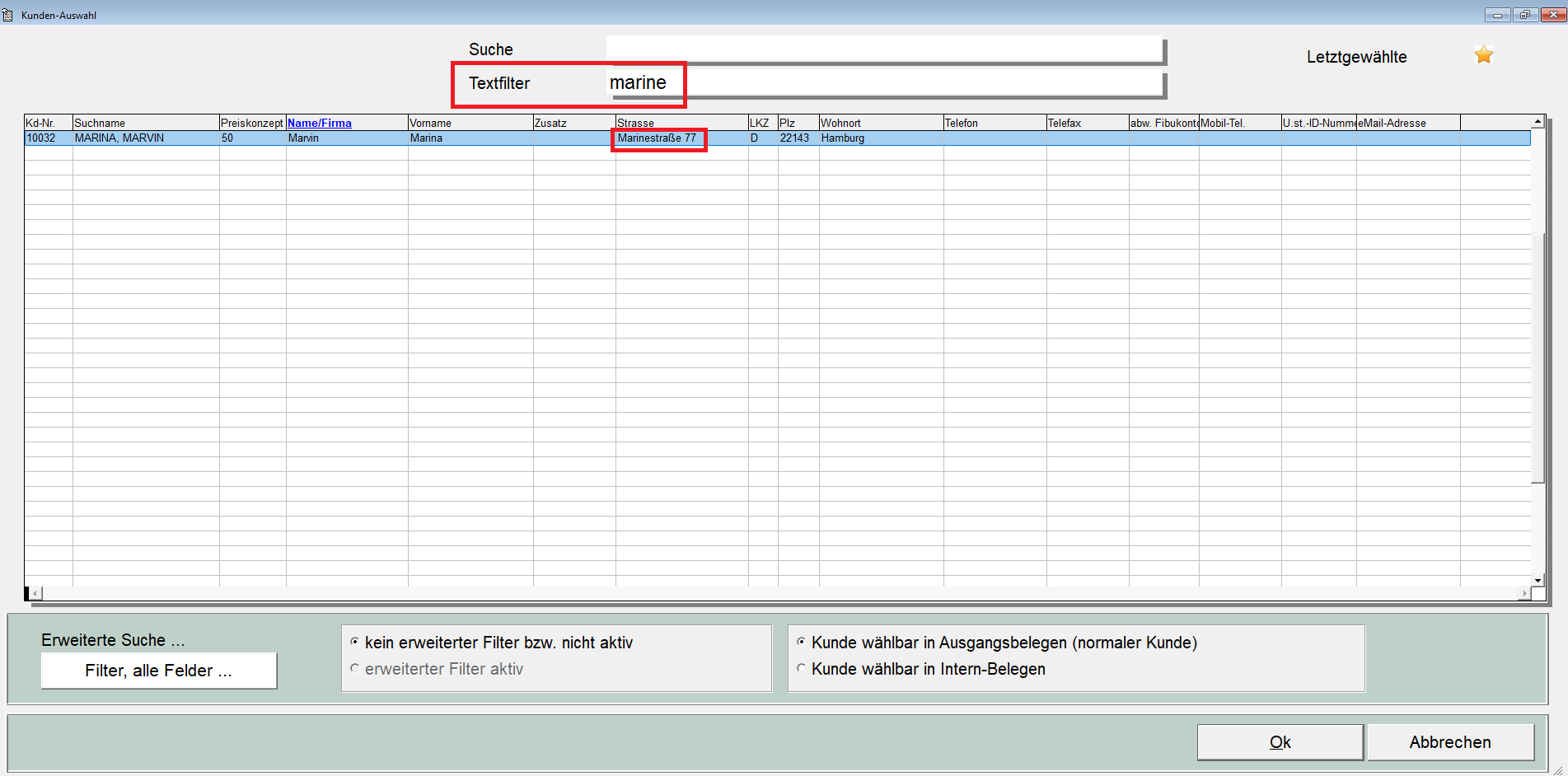
Task: Click the Vorname column header
Action: (470, 123)
